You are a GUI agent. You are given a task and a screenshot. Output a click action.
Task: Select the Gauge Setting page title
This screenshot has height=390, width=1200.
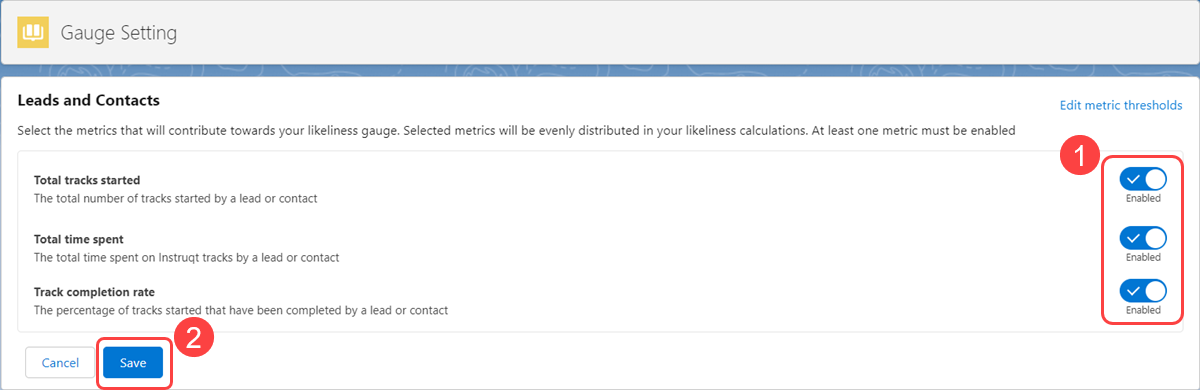click(x=119, y=33)
